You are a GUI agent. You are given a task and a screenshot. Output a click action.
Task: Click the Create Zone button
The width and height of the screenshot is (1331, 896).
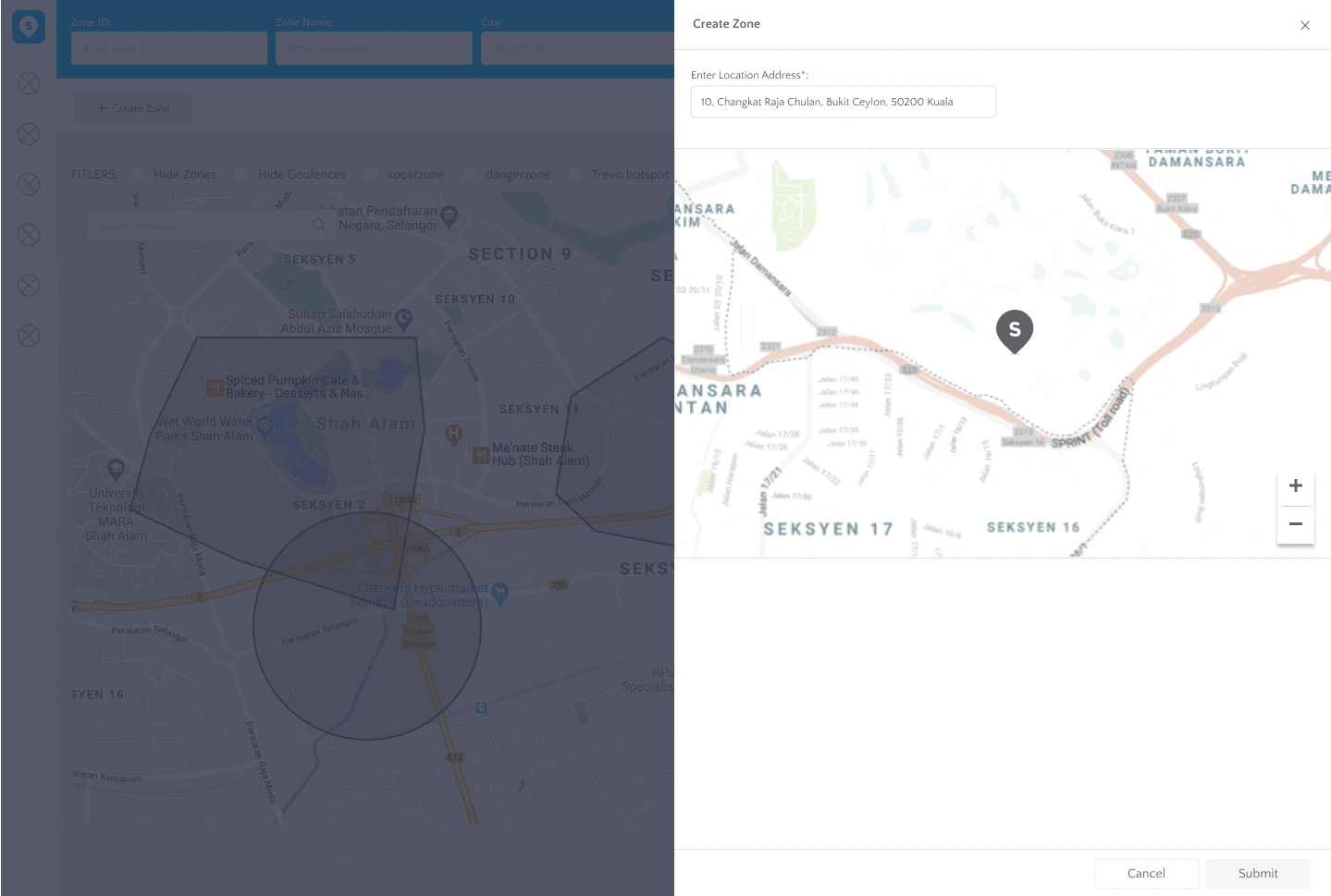[x=133, y=108]
